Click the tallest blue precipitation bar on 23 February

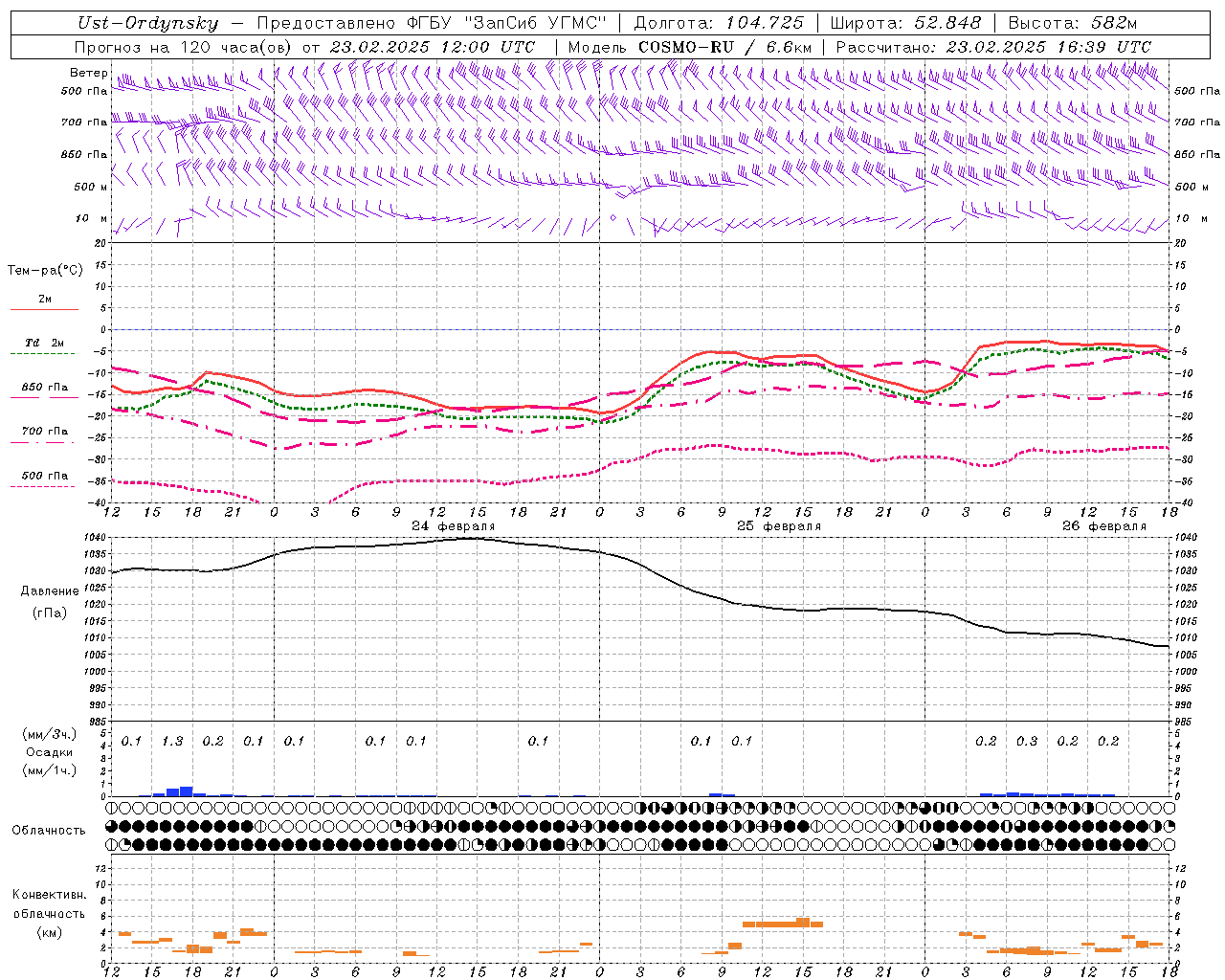[x=187, y=791]
